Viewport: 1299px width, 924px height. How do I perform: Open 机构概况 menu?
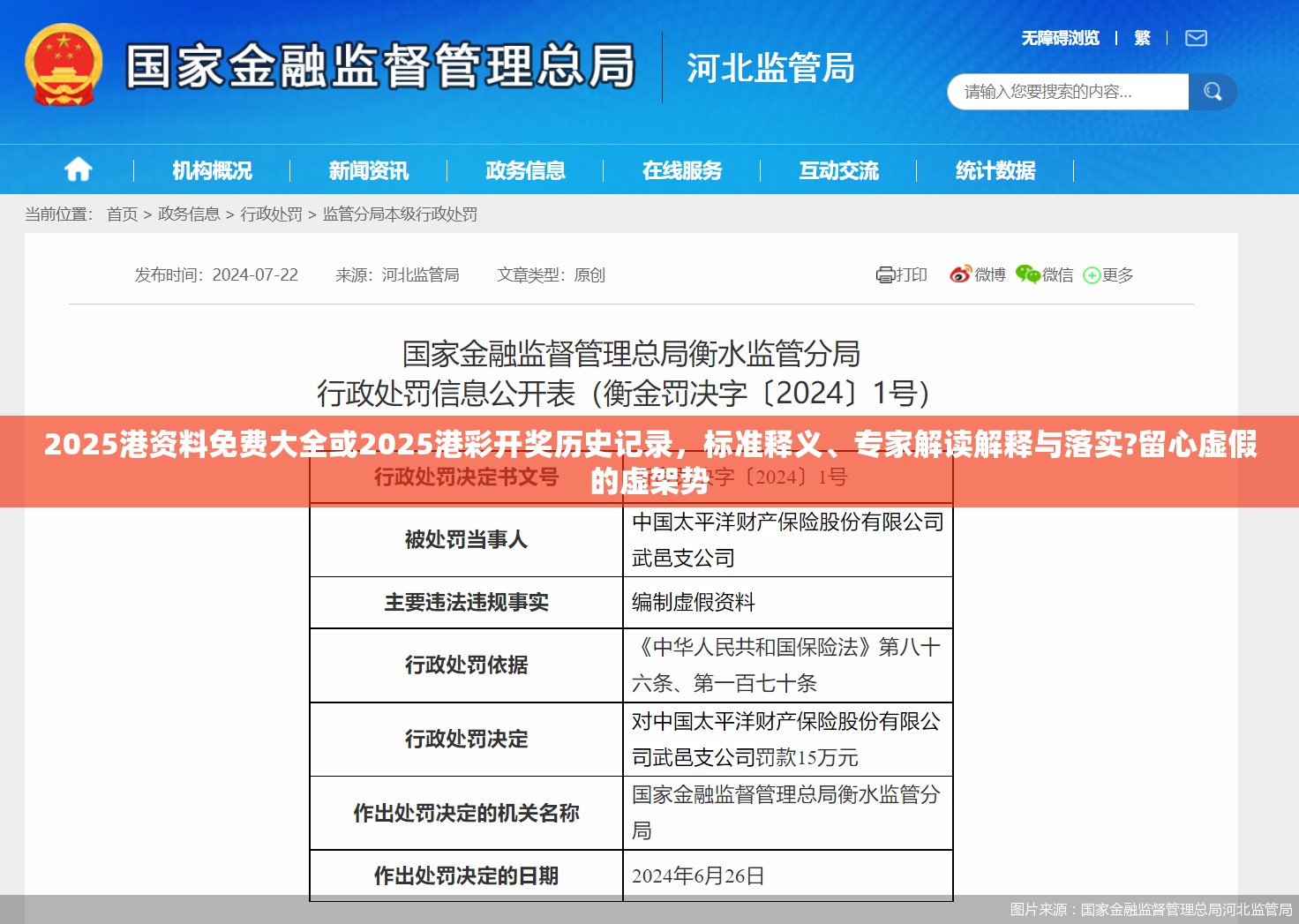212,170
